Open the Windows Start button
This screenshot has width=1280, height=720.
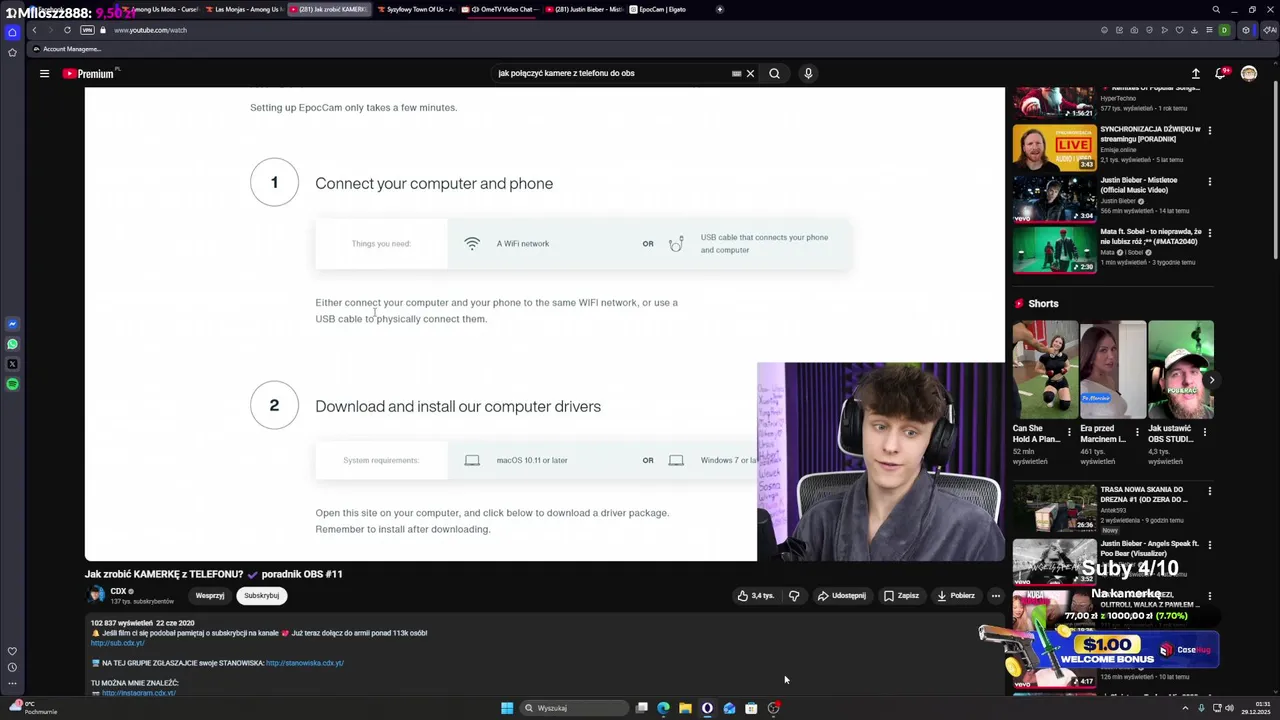pos(507,708)
